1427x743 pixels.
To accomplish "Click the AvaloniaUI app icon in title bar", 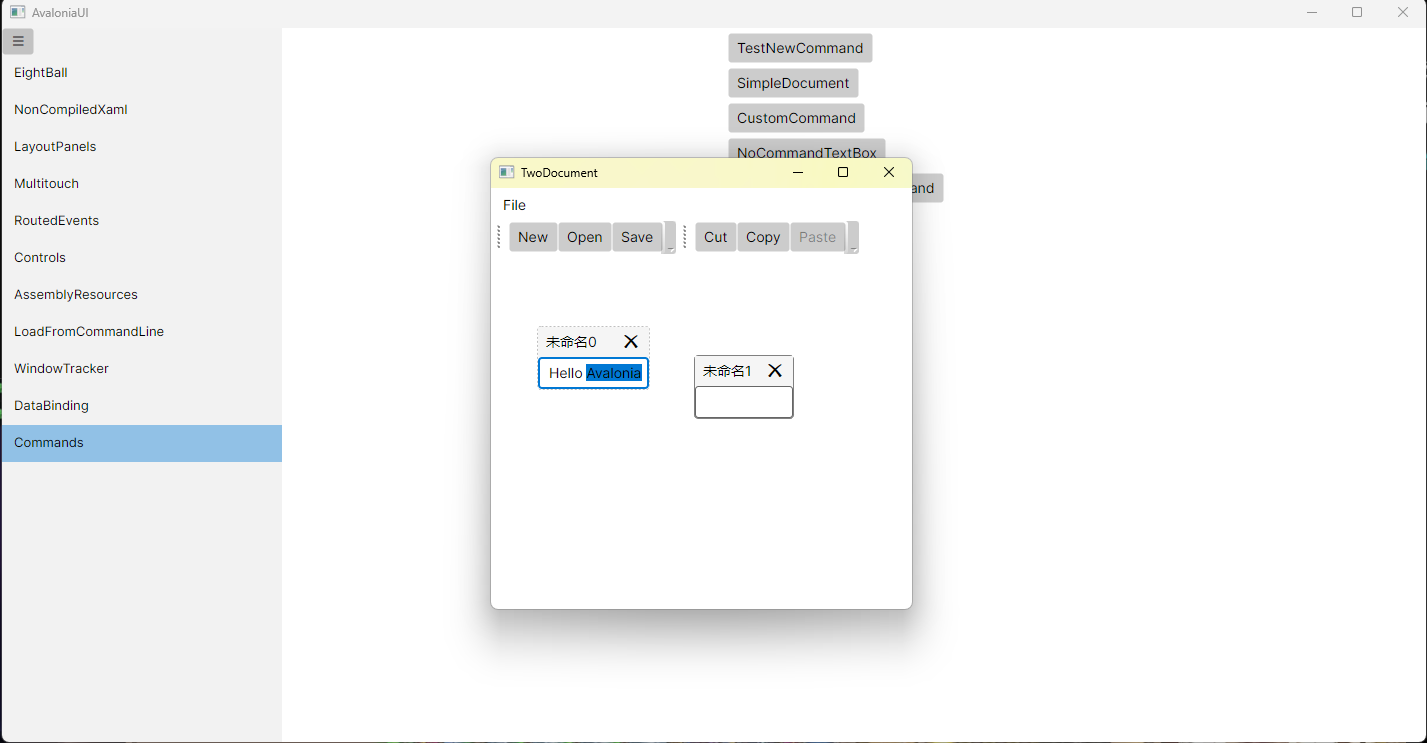I will point(18,13).
